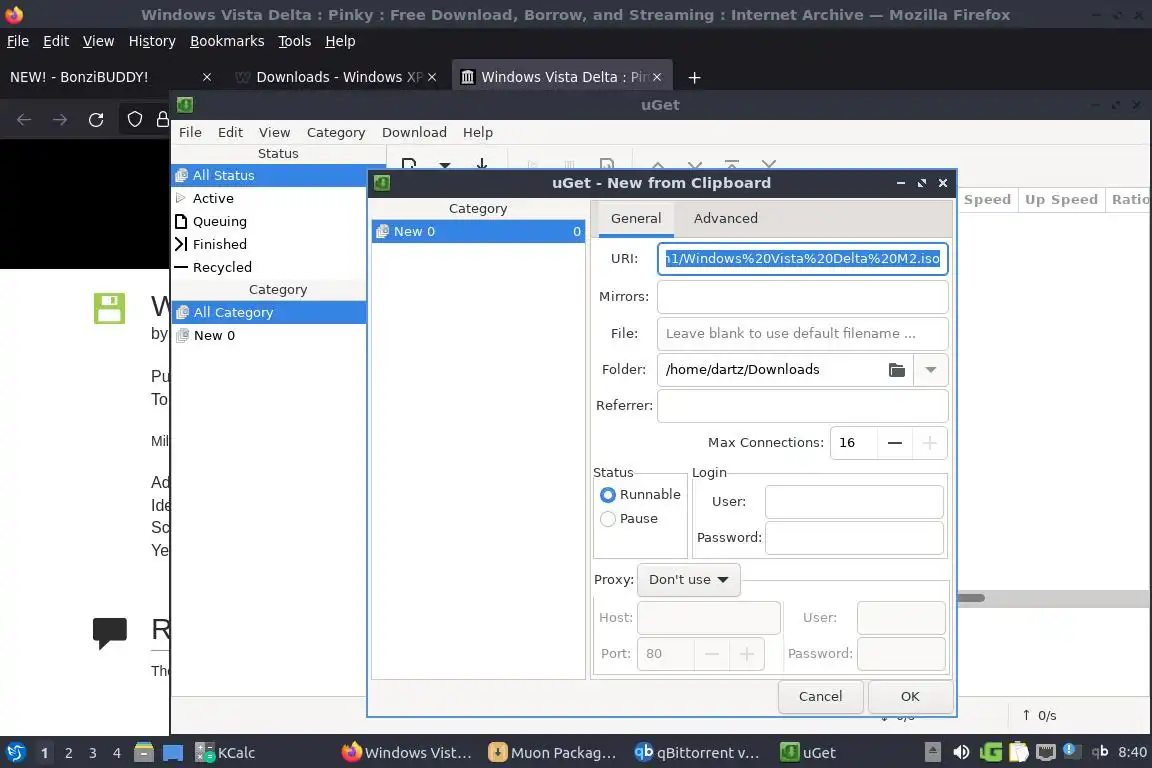Select Active in uGet Status list
1152x768 pixels.
click(269, 198)
